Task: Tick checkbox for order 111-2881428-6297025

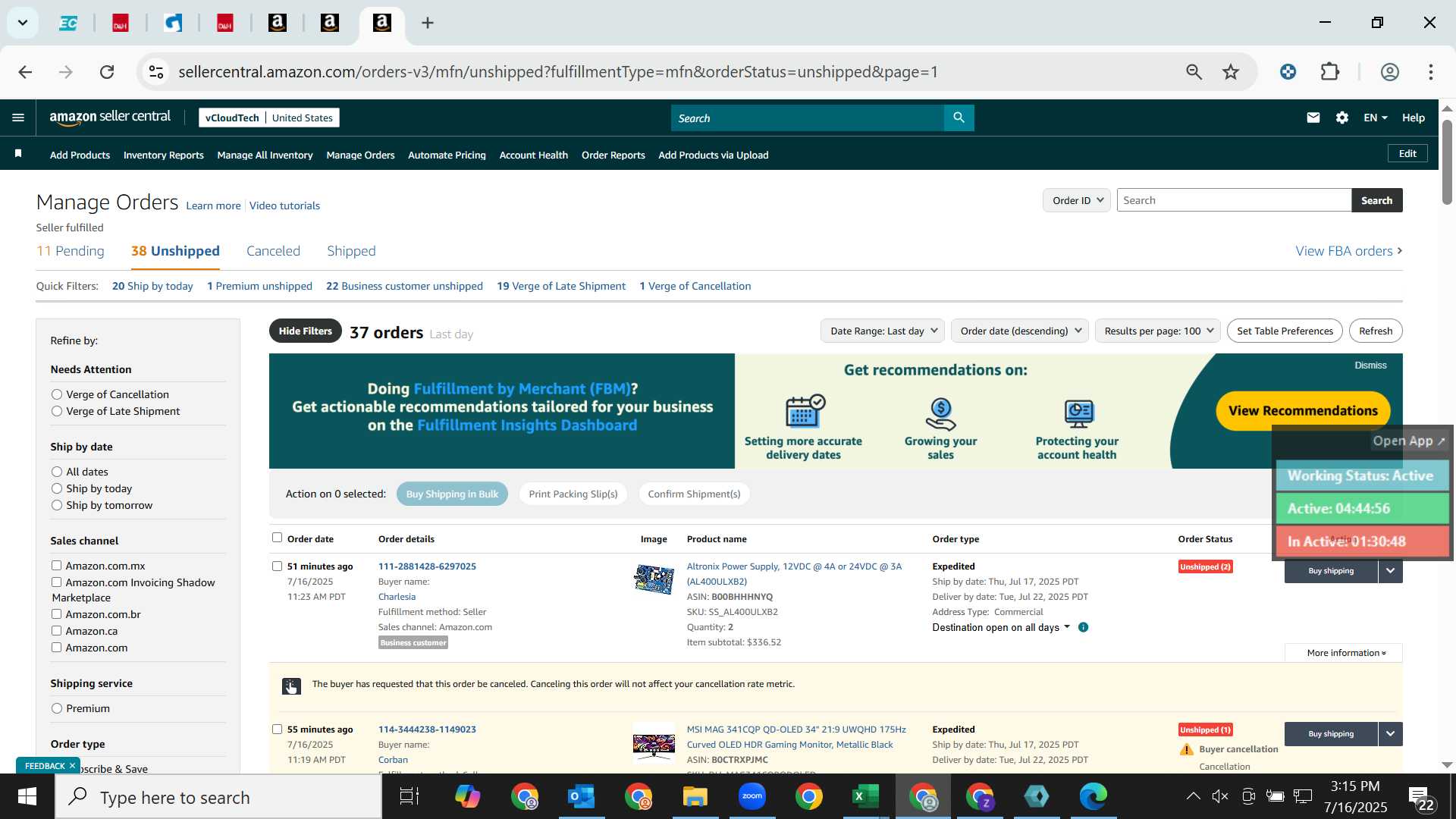Action: [277, 566]
